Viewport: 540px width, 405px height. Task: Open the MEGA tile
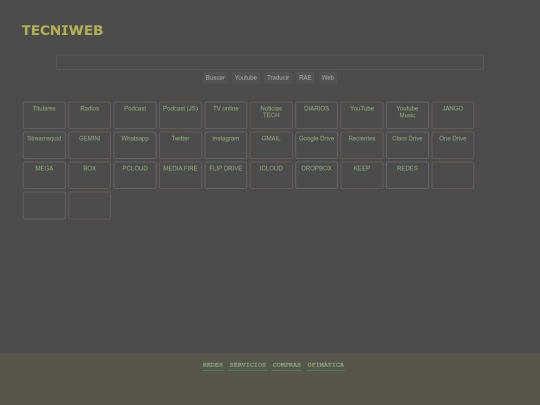point(44,175)
